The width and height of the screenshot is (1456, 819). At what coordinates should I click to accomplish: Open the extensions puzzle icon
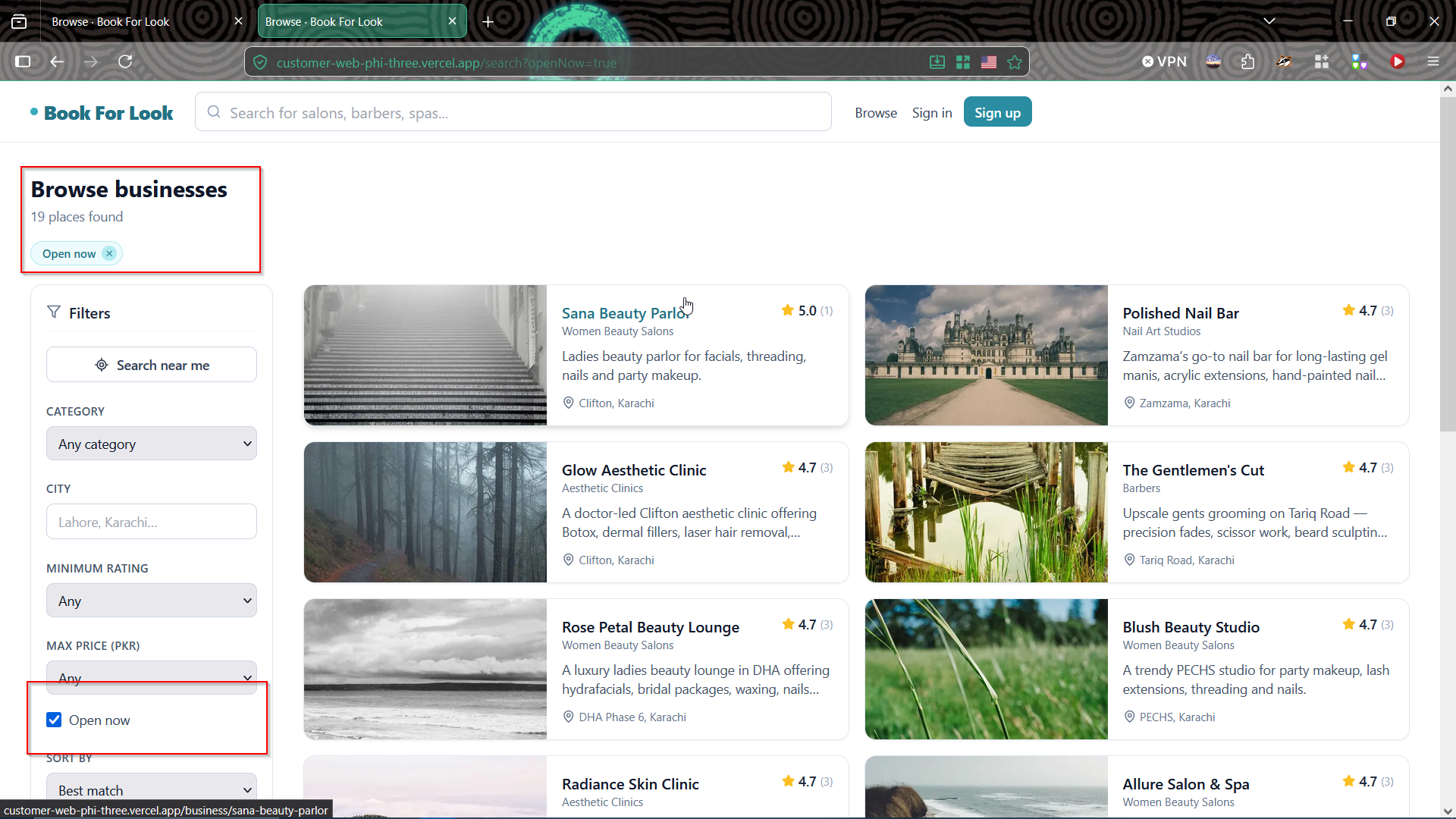(x=1247, y=61)
